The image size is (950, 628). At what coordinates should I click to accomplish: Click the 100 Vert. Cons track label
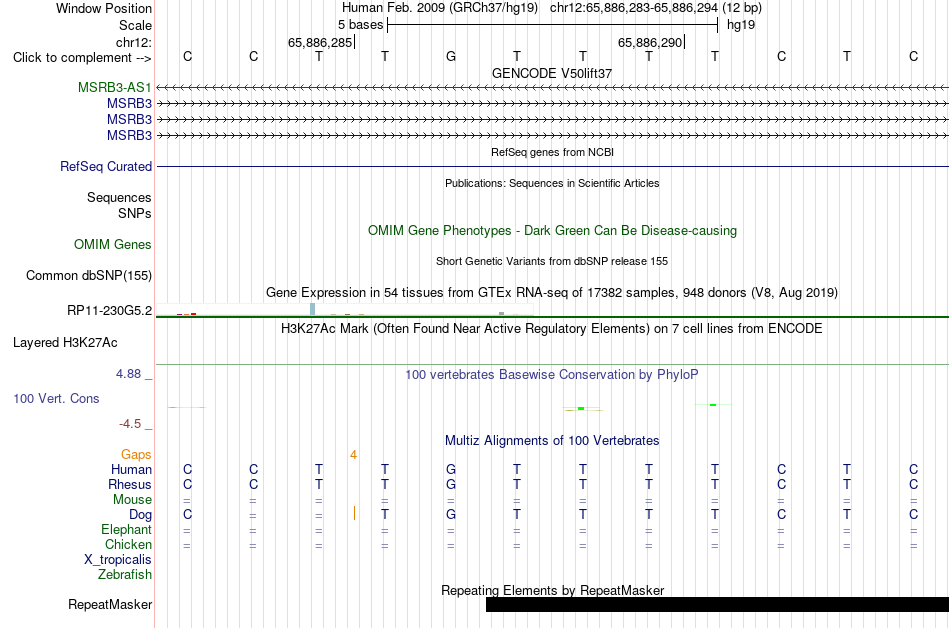tap(56, 398)
